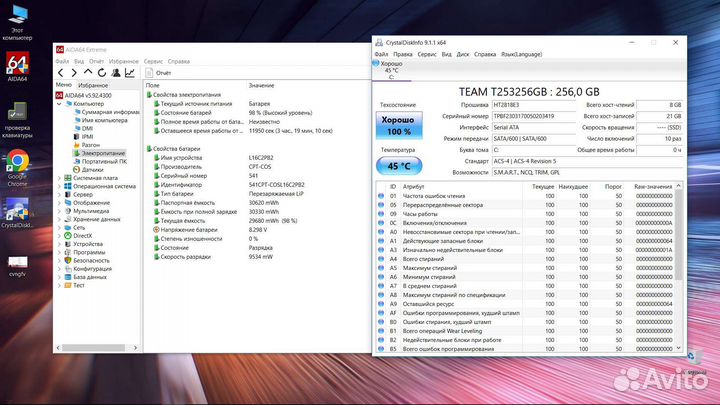Click the AIDA64 user profile toolbar icon
720x405 pixels.
point(116,73)
